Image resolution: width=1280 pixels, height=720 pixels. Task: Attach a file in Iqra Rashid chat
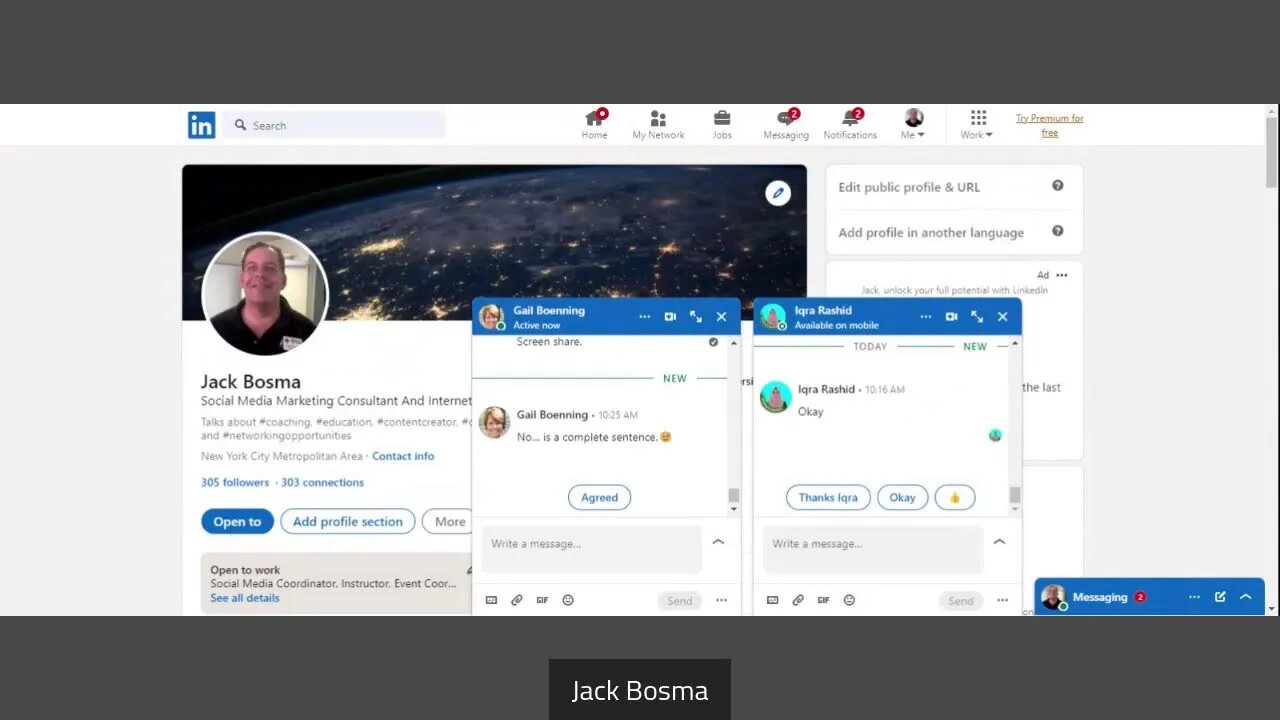coord(798,600)
